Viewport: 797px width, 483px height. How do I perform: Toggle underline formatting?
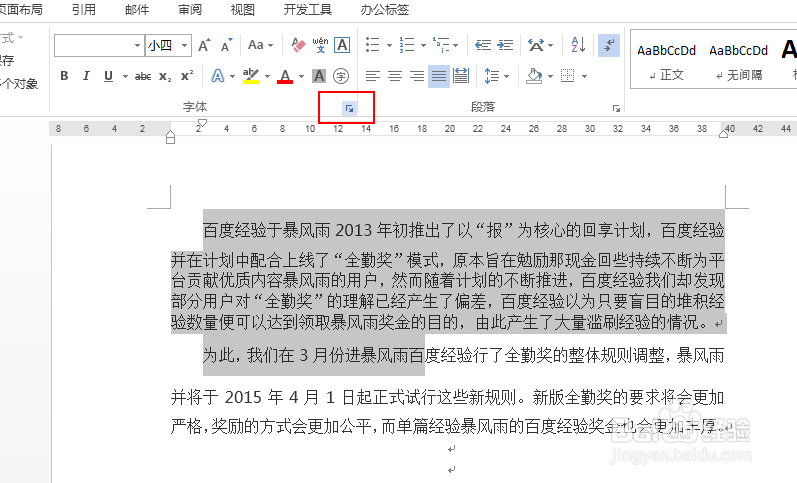point(108,76)
